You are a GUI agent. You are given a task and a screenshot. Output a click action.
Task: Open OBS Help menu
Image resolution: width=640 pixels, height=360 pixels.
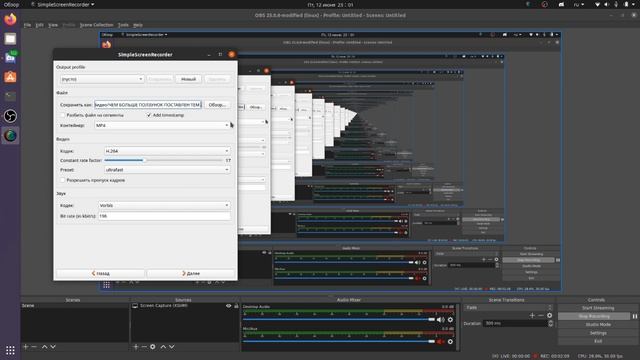tap(138, 25)
